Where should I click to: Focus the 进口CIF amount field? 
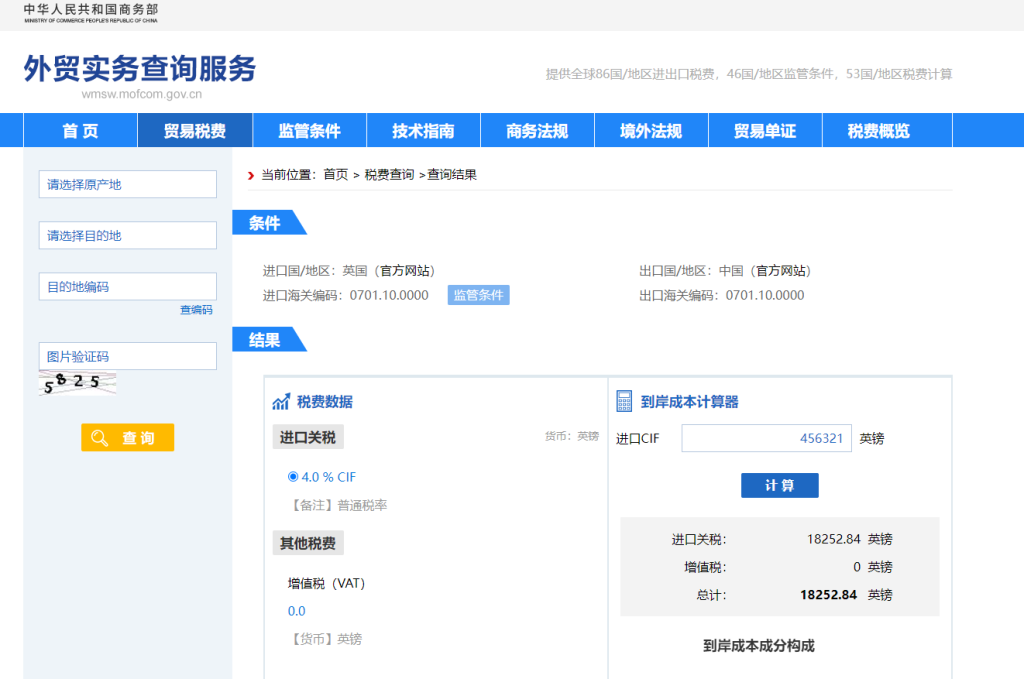(x=766, y=438)
